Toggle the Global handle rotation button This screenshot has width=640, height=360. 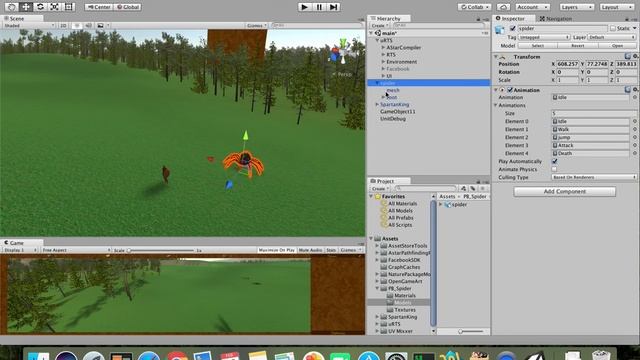[128, 7]
